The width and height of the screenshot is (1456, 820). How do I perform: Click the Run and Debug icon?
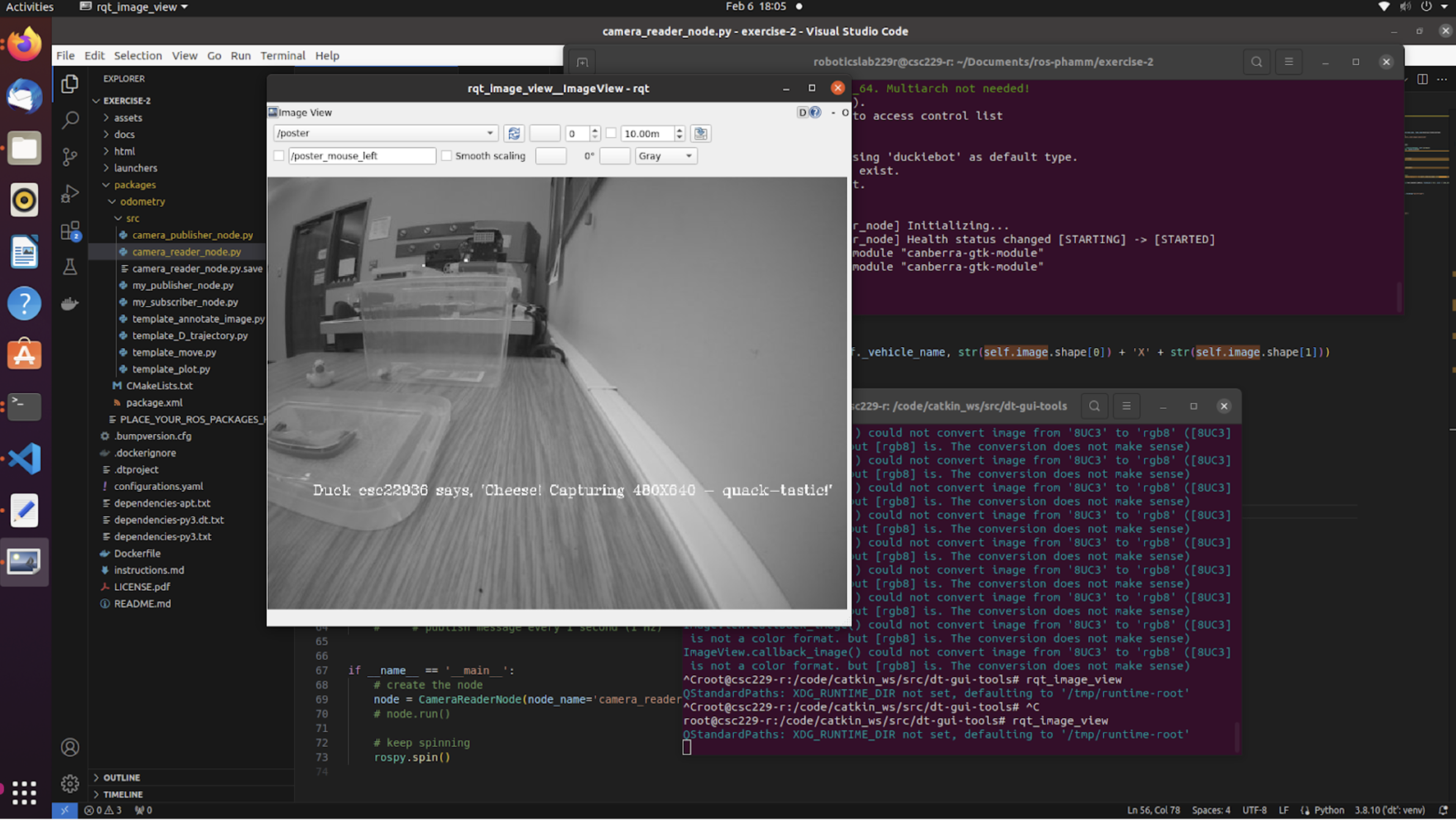(70, 194)
